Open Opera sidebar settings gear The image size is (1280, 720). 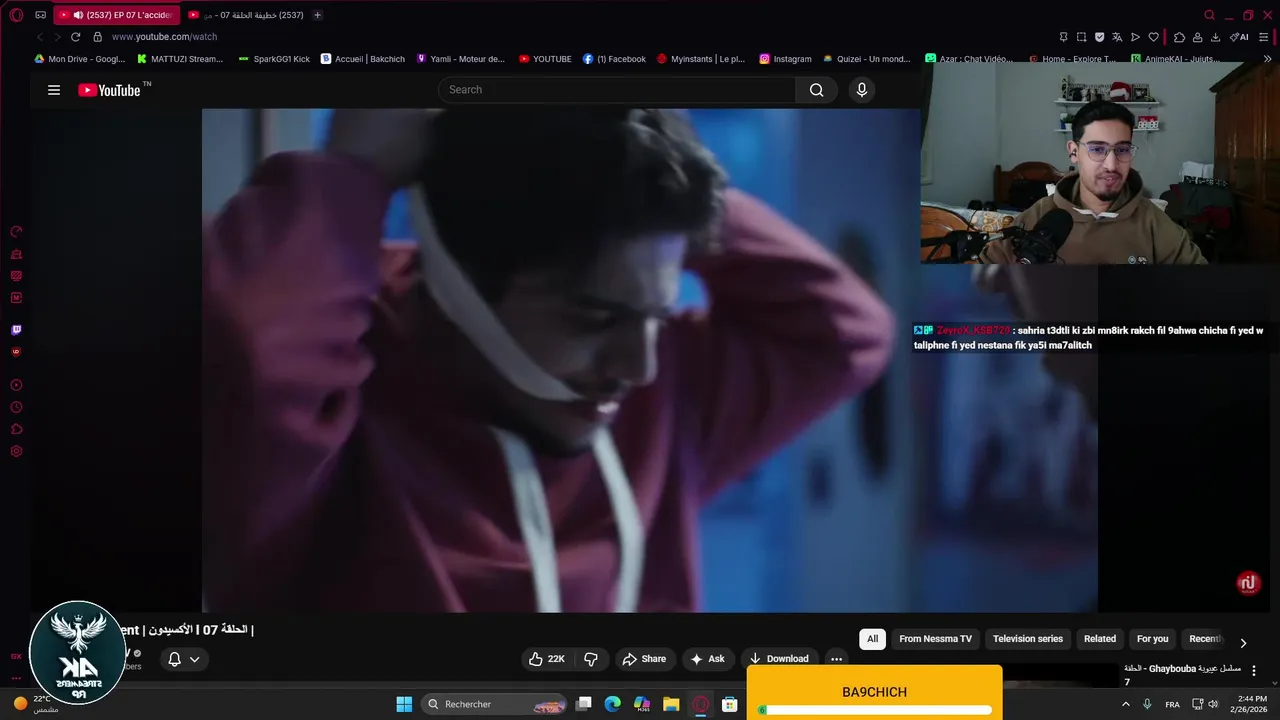pos(16,452)
